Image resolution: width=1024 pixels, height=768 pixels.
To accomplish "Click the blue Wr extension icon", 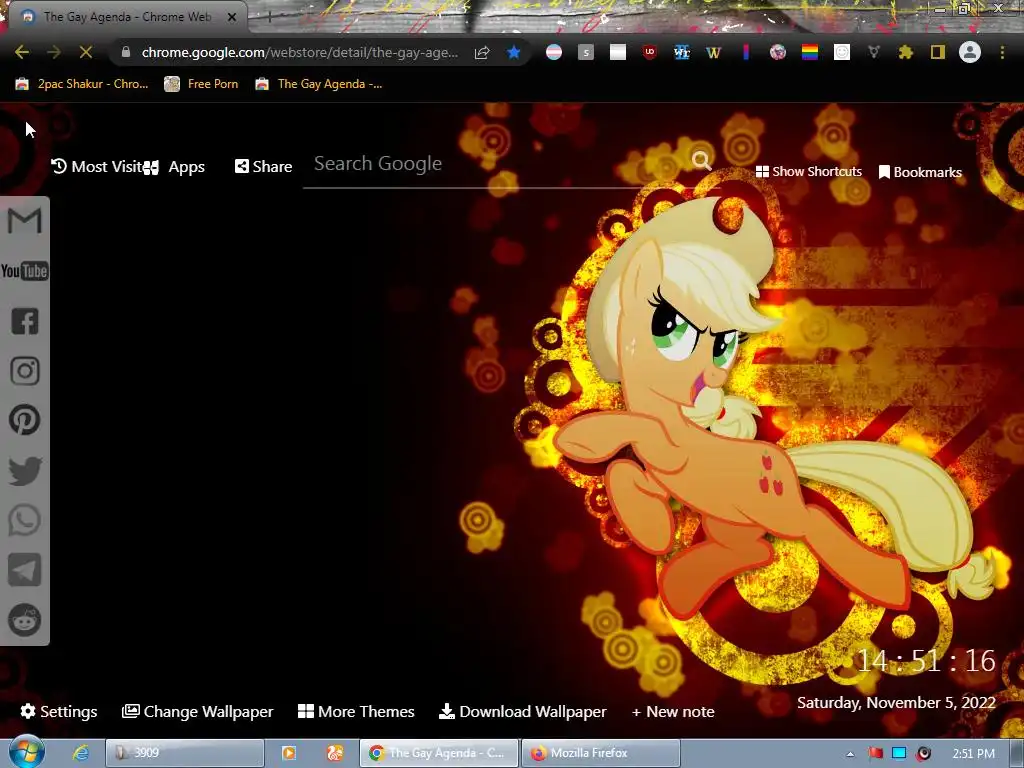I will (681, 52).
